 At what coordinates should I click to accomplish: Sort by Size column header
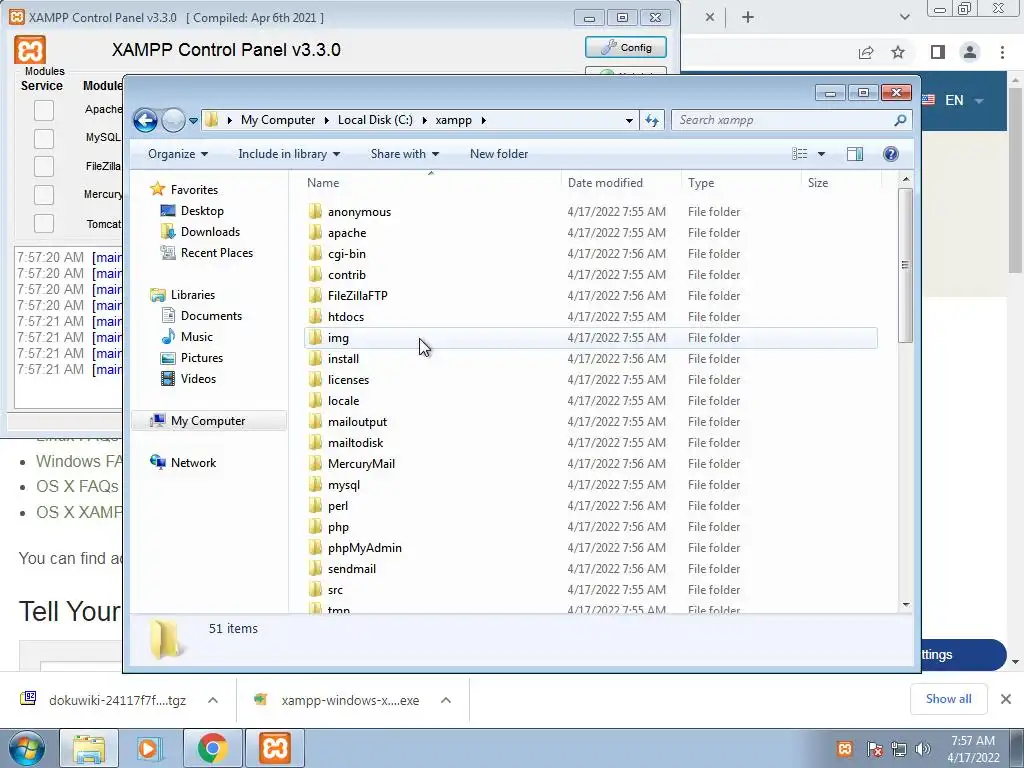click(x=818, y=183)
